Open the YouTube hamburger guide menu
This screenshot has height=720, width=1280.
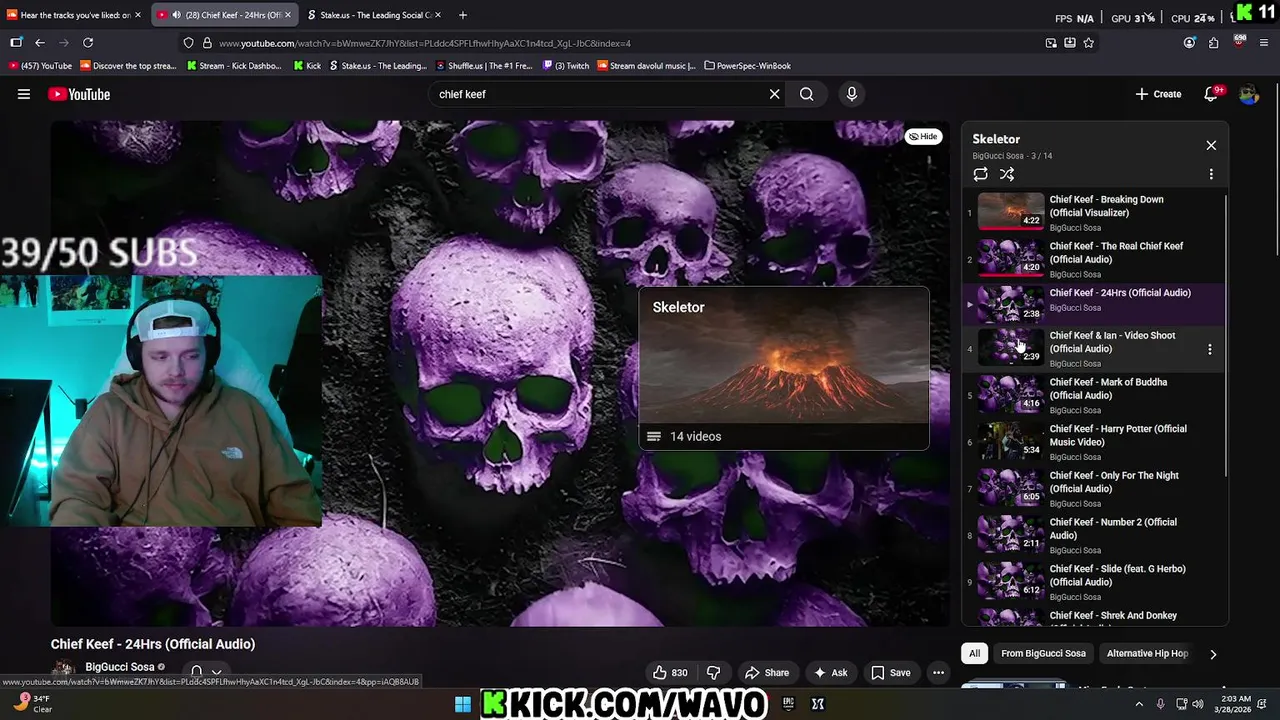click(x=24, y=94)
